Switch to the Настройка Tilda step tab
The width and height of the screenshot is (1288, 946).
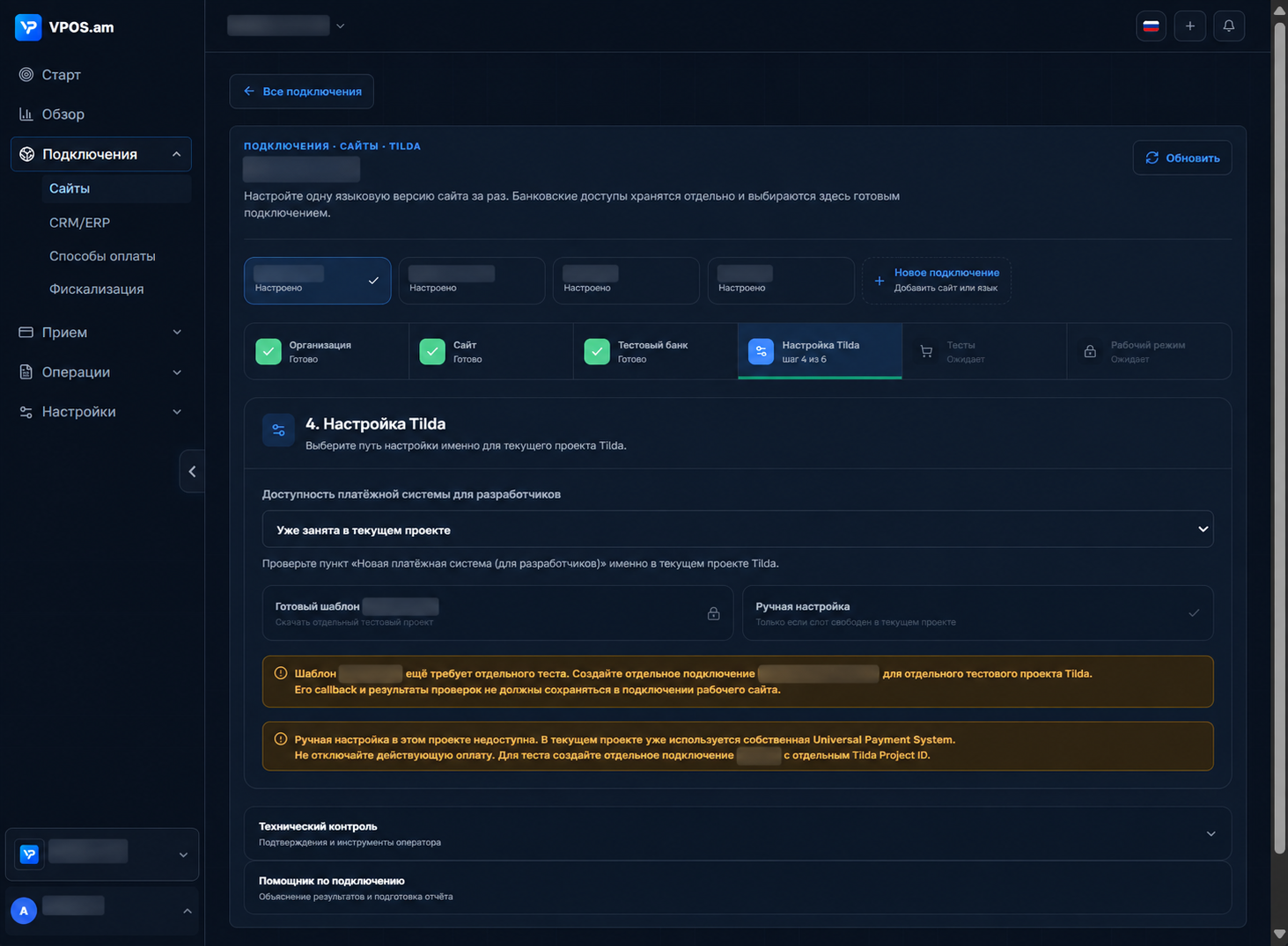[x=820, y=351]
